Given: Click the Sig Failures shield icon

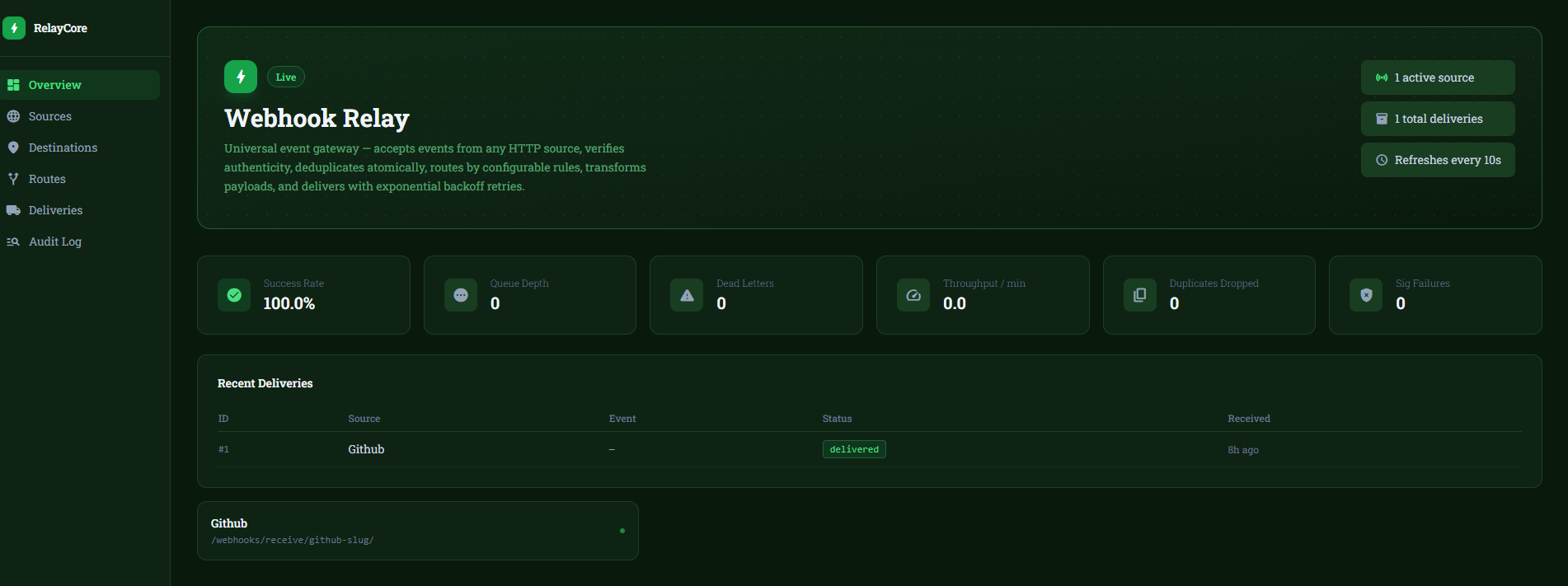Looking at the screenshot, I should (x=1366, y=295).
